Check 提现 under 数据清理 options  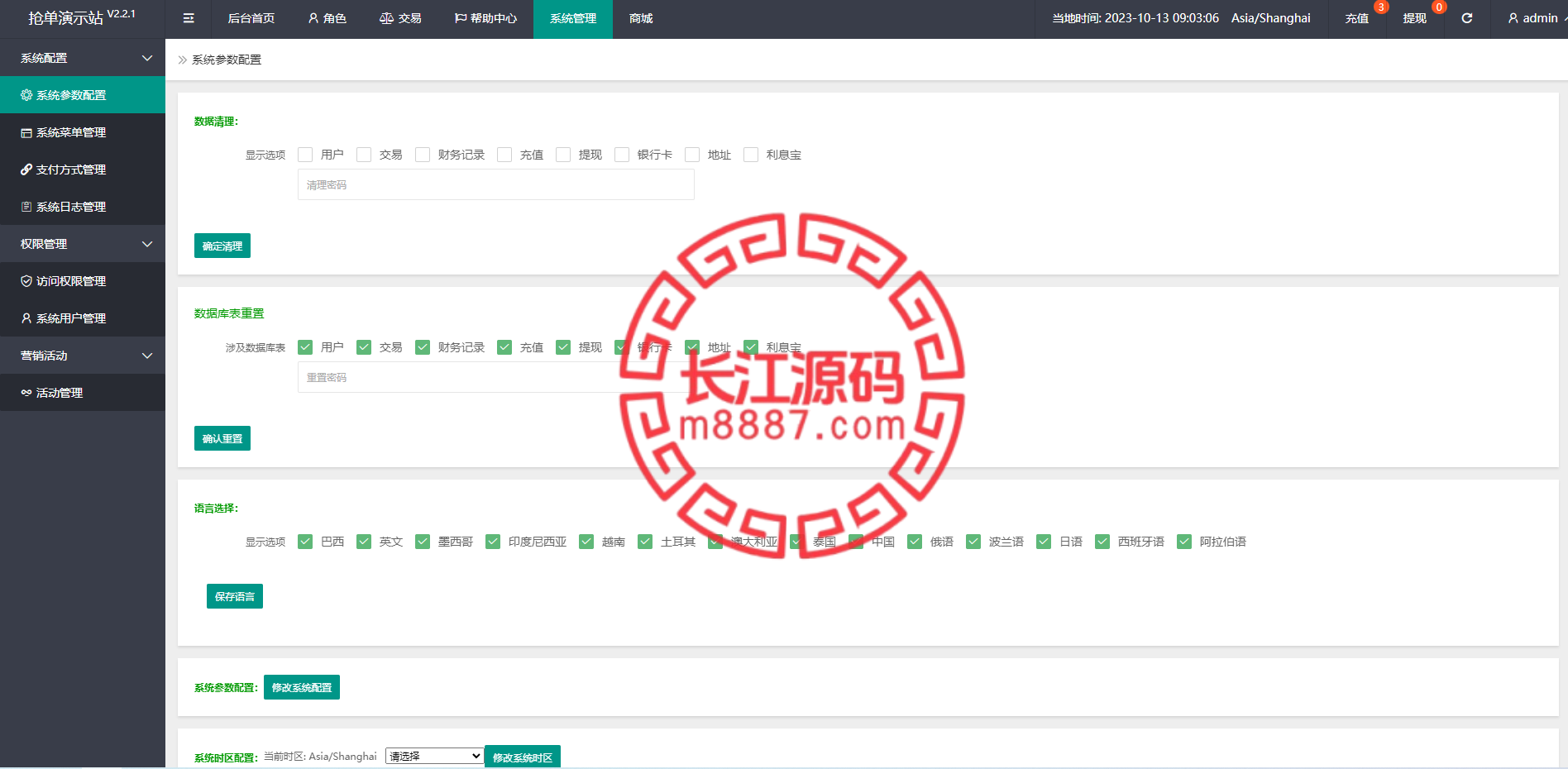pyautogui.click(x=563, y=155)
